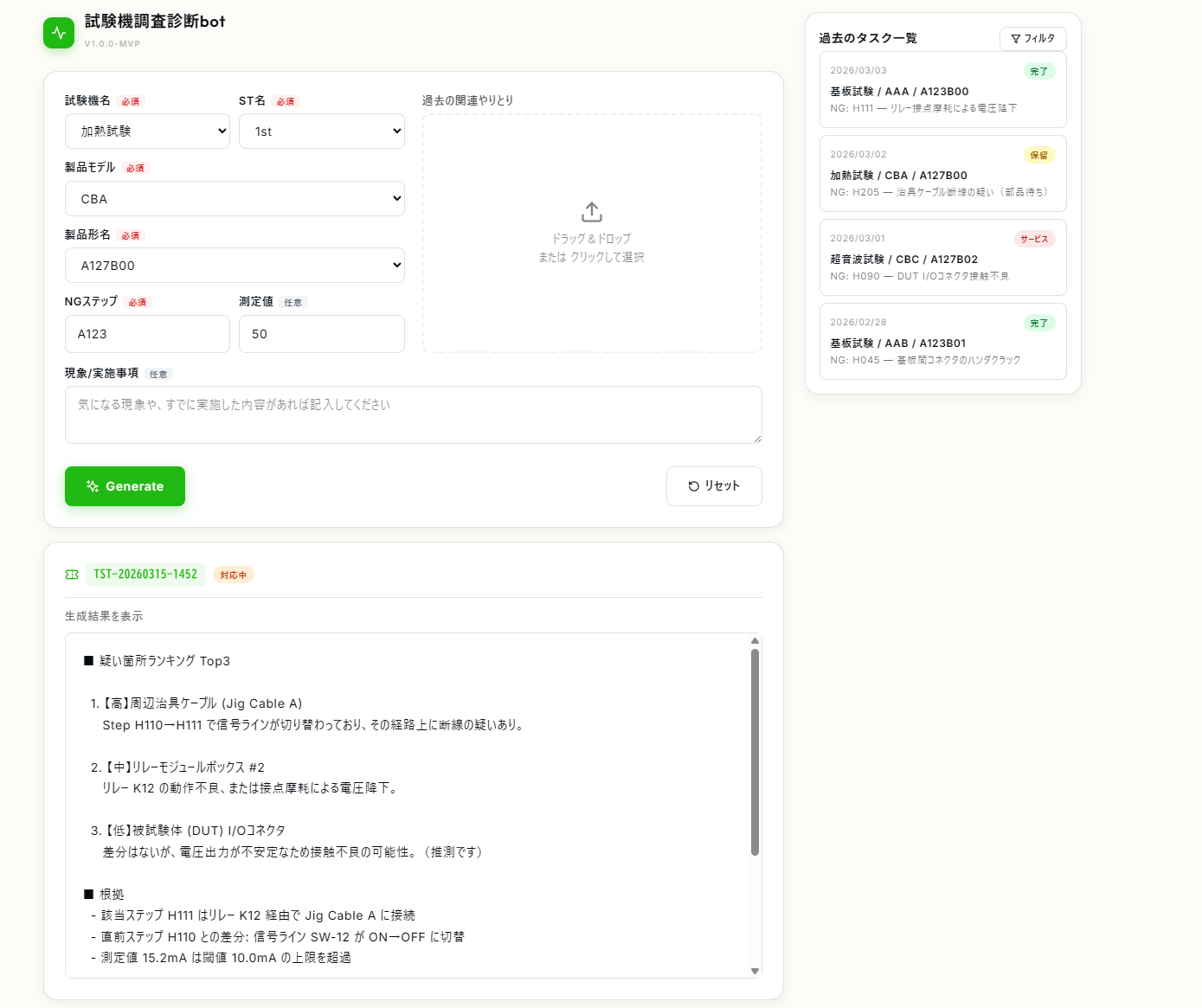Click the drag and drop upload area
The height and width of the screenshot is (1008, 1202).
pyautogui.click(x=592, y=234)
